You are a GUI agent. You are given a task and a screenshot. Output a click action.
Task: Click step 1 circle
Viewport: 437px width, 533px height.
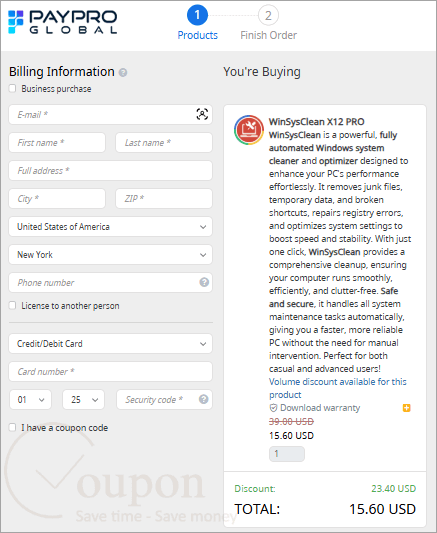197,15
